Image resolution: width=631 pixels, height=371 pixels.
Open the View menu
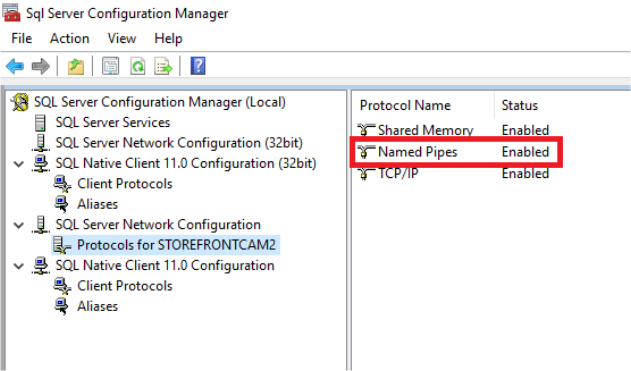[122, 38]
